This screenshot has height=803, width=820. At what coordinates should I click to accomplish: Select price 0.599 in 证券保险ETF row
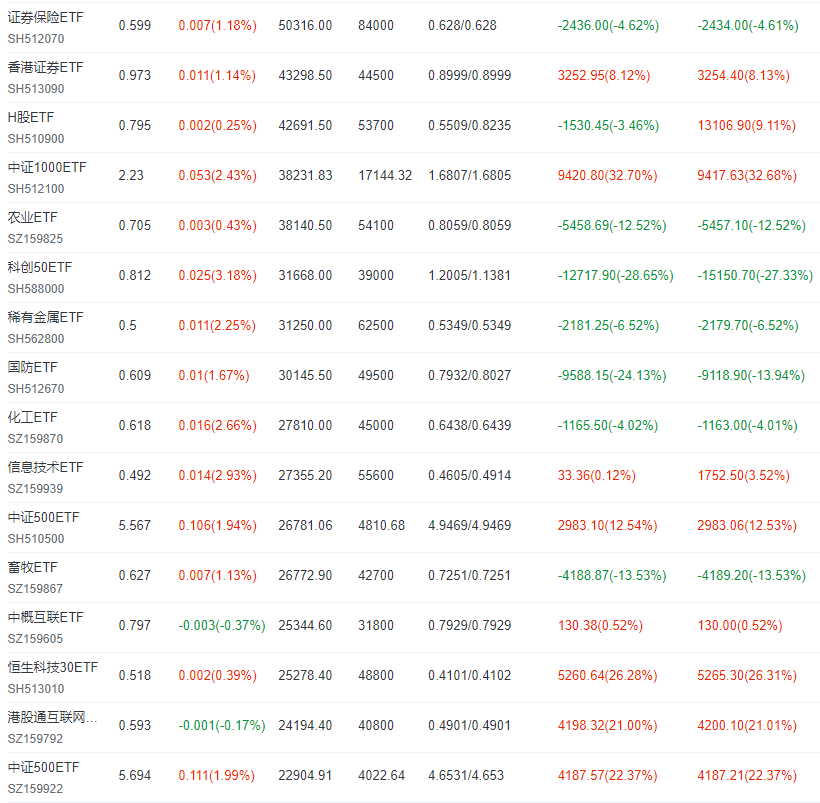point(134,25)
